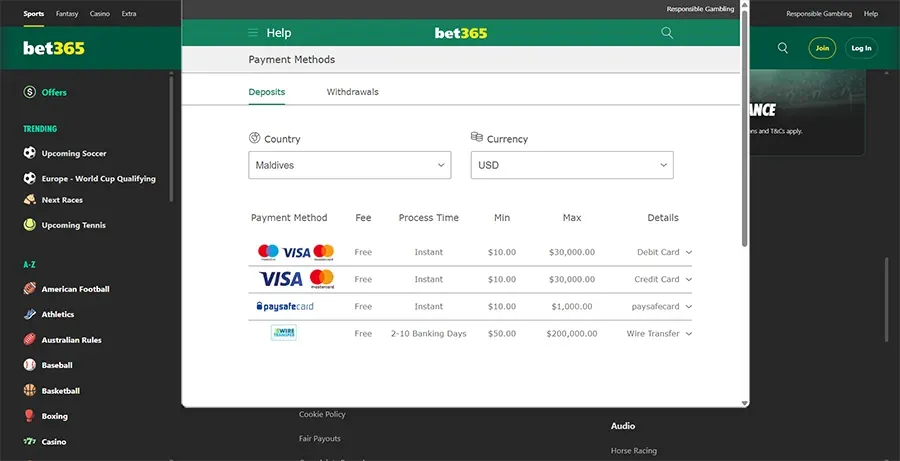
Task: Expand Debit Card details chevron
Action: pos(689,253)
